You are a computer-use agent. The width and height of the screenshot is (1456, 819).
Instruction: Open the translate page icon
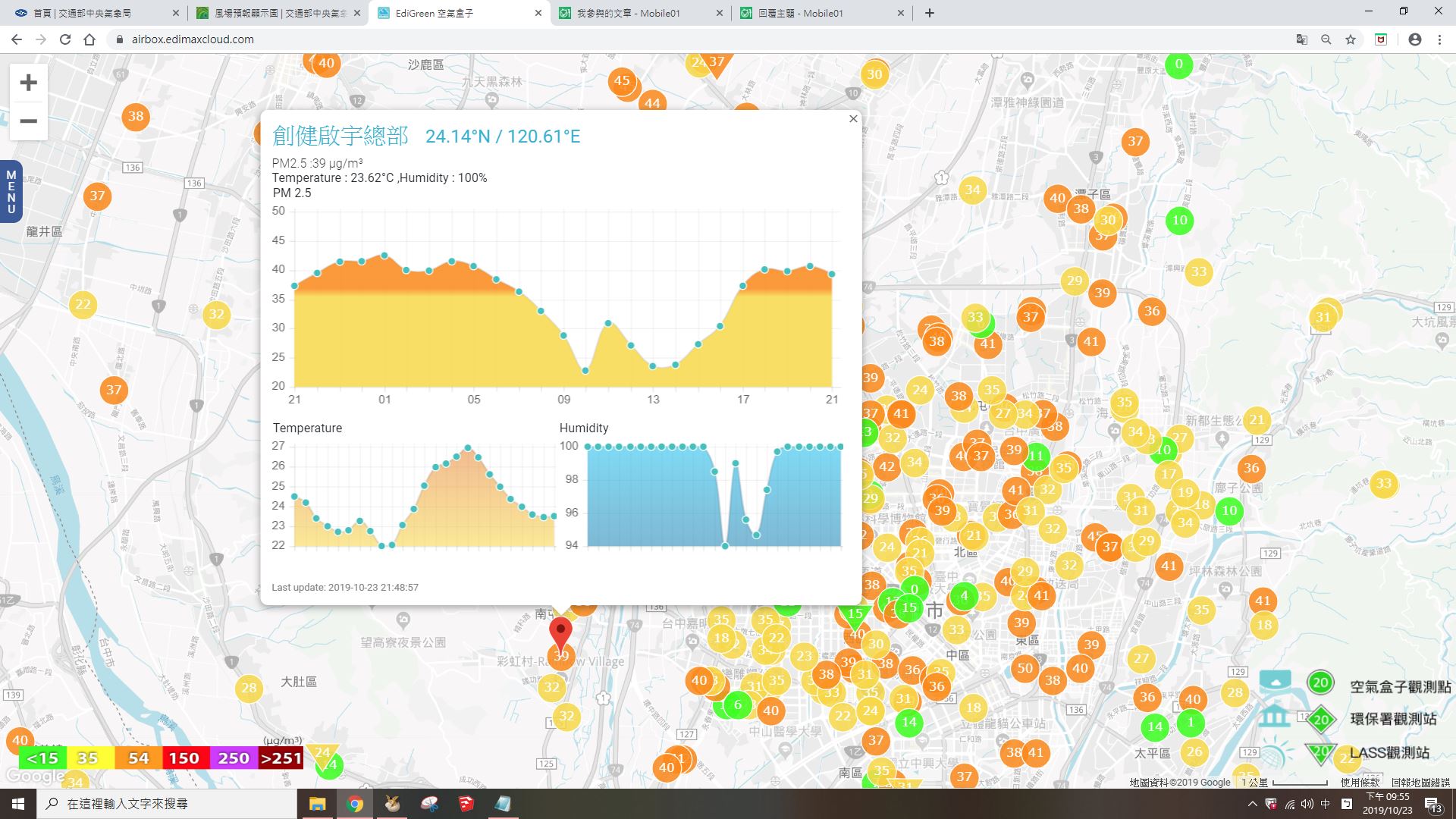click(x=1302, y=39)
